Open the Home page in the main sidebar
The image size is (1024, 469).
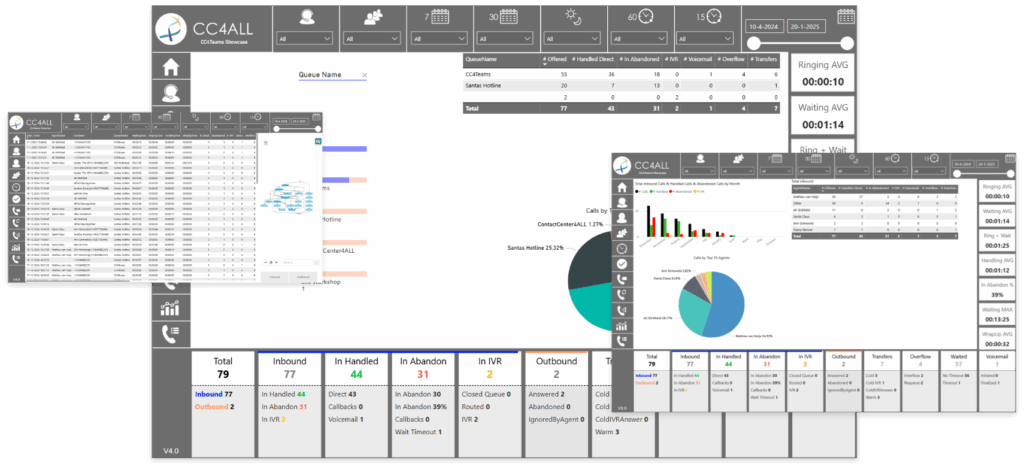click(x=171, y=68)
